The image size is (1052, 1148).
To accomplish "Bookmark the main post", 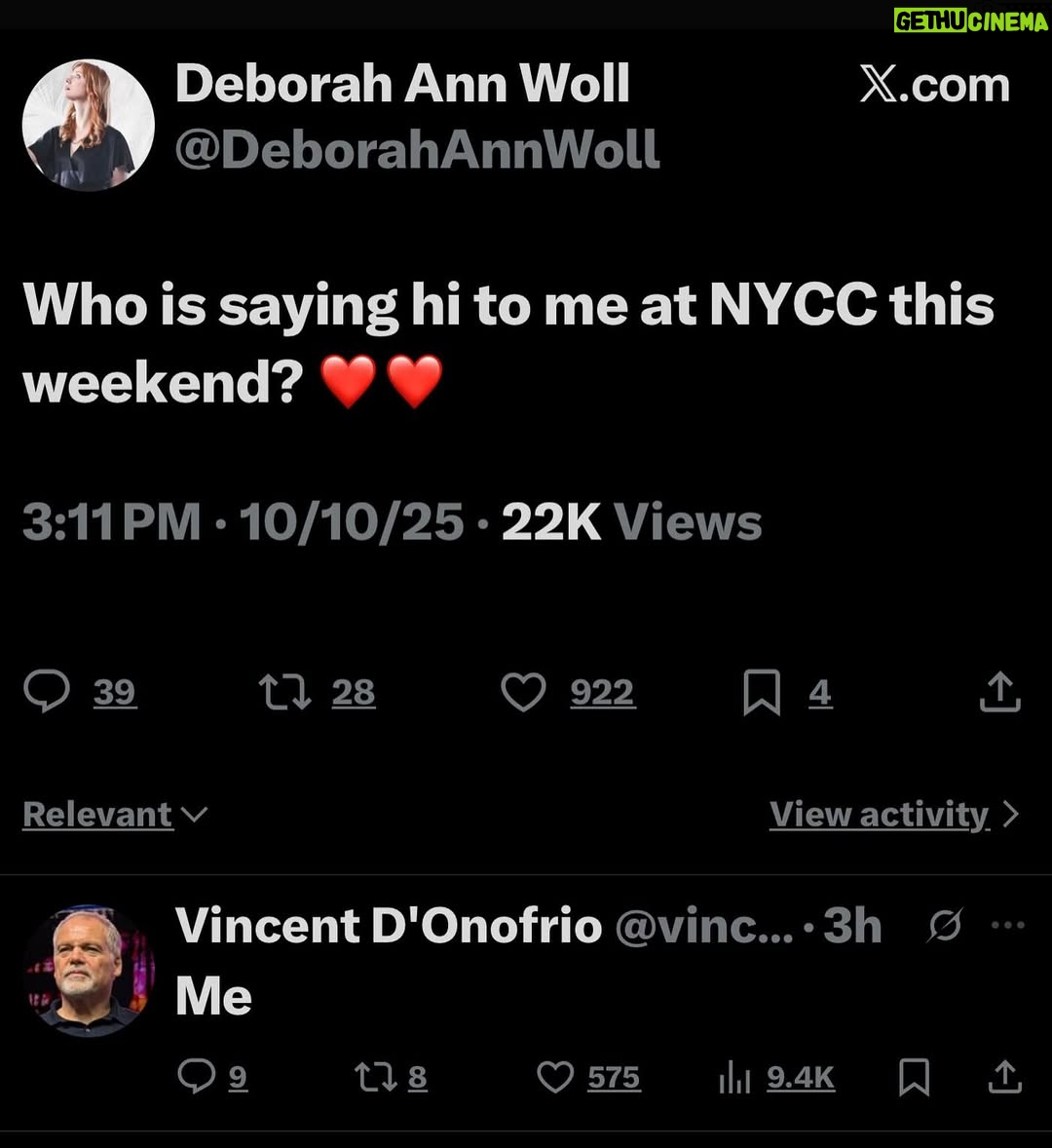I will 762,693.
